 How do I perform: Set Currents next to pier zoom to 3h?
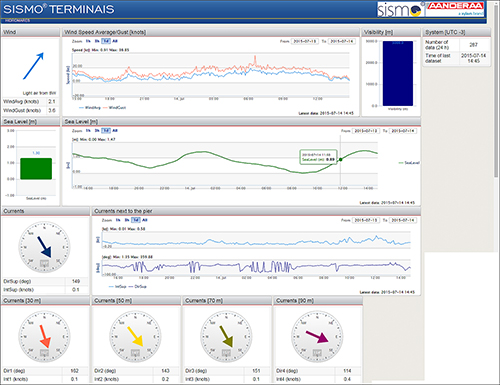point(127,220)
